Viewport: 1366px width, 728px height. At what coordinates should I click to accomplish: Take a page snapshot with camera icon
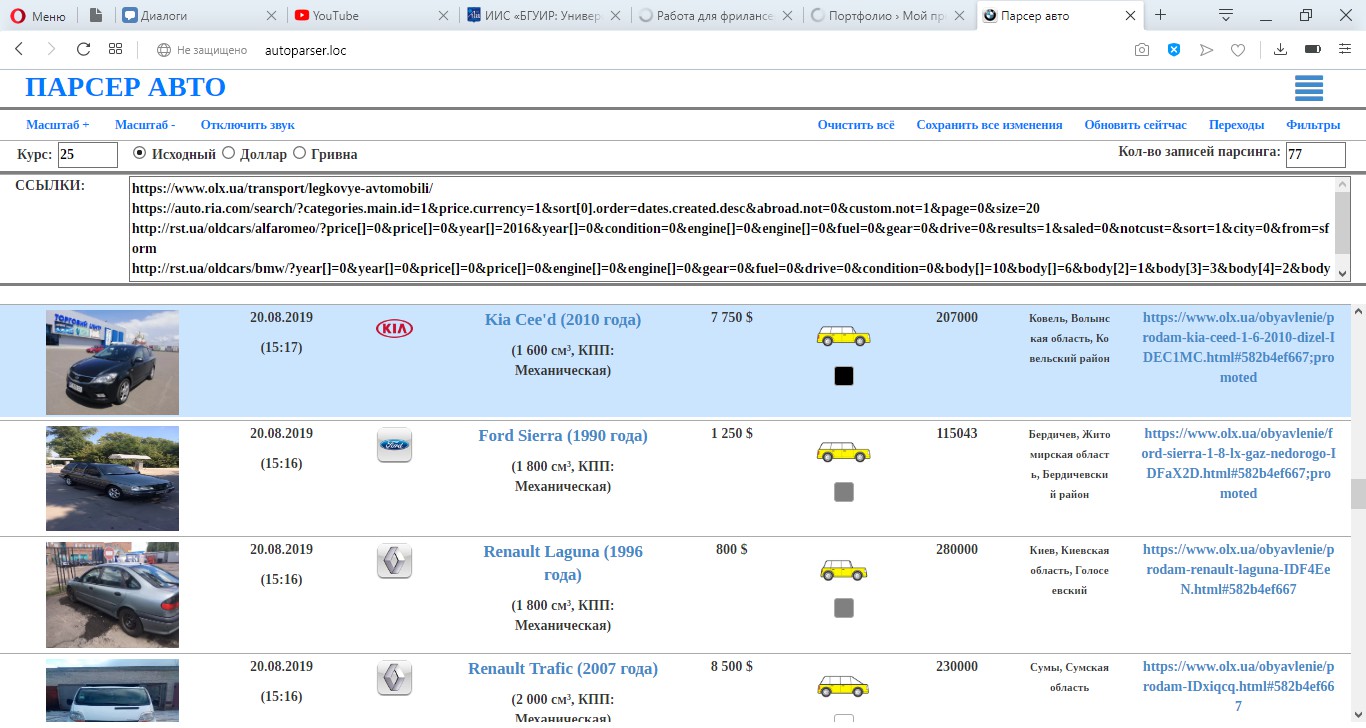pyautogui.click(x=1142, y=50)
